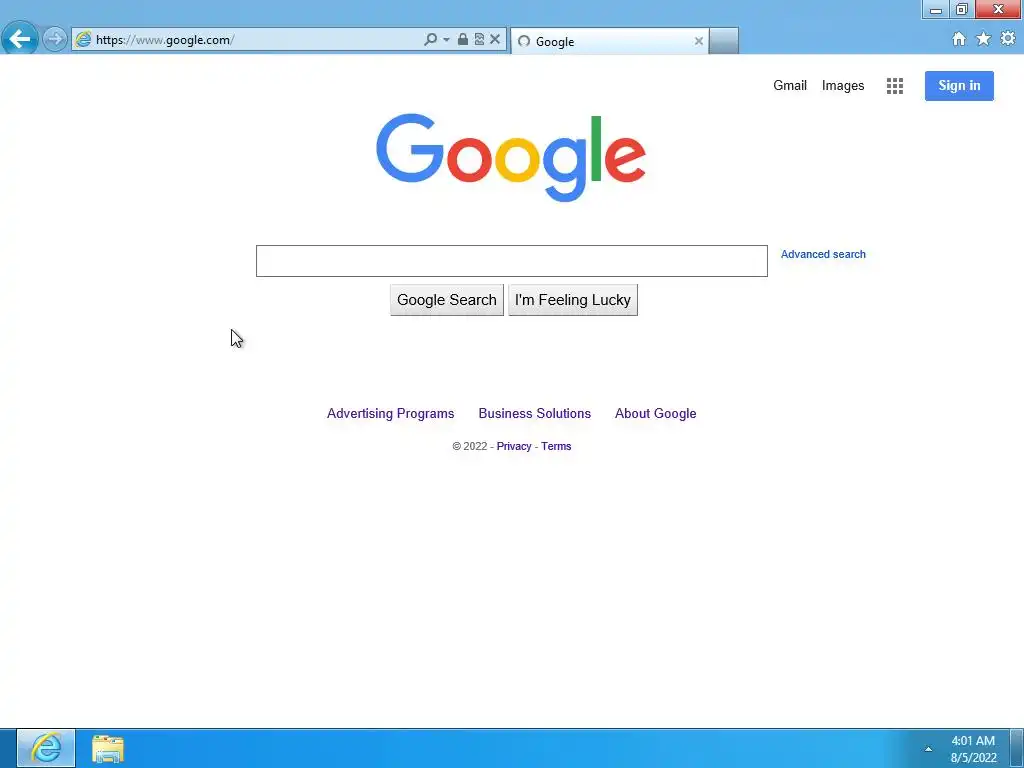This screenshot has width=1024, height=768.
Task: Stop loading with the X button in address bar
Action: tap(495, 40)
